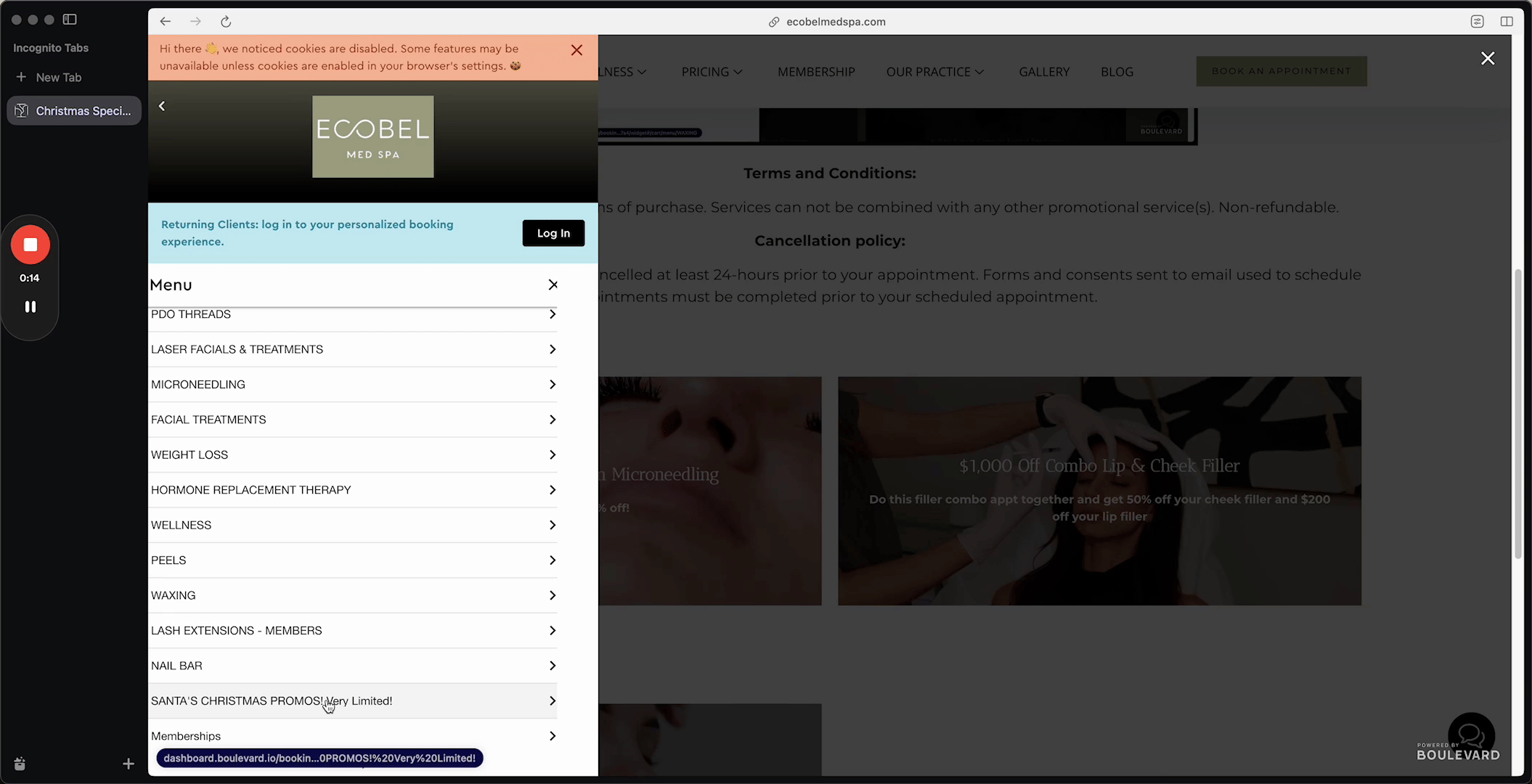Viewport: 1532px width, 784px height.
Task: Open the GALLERY page
Action: 1044,72
